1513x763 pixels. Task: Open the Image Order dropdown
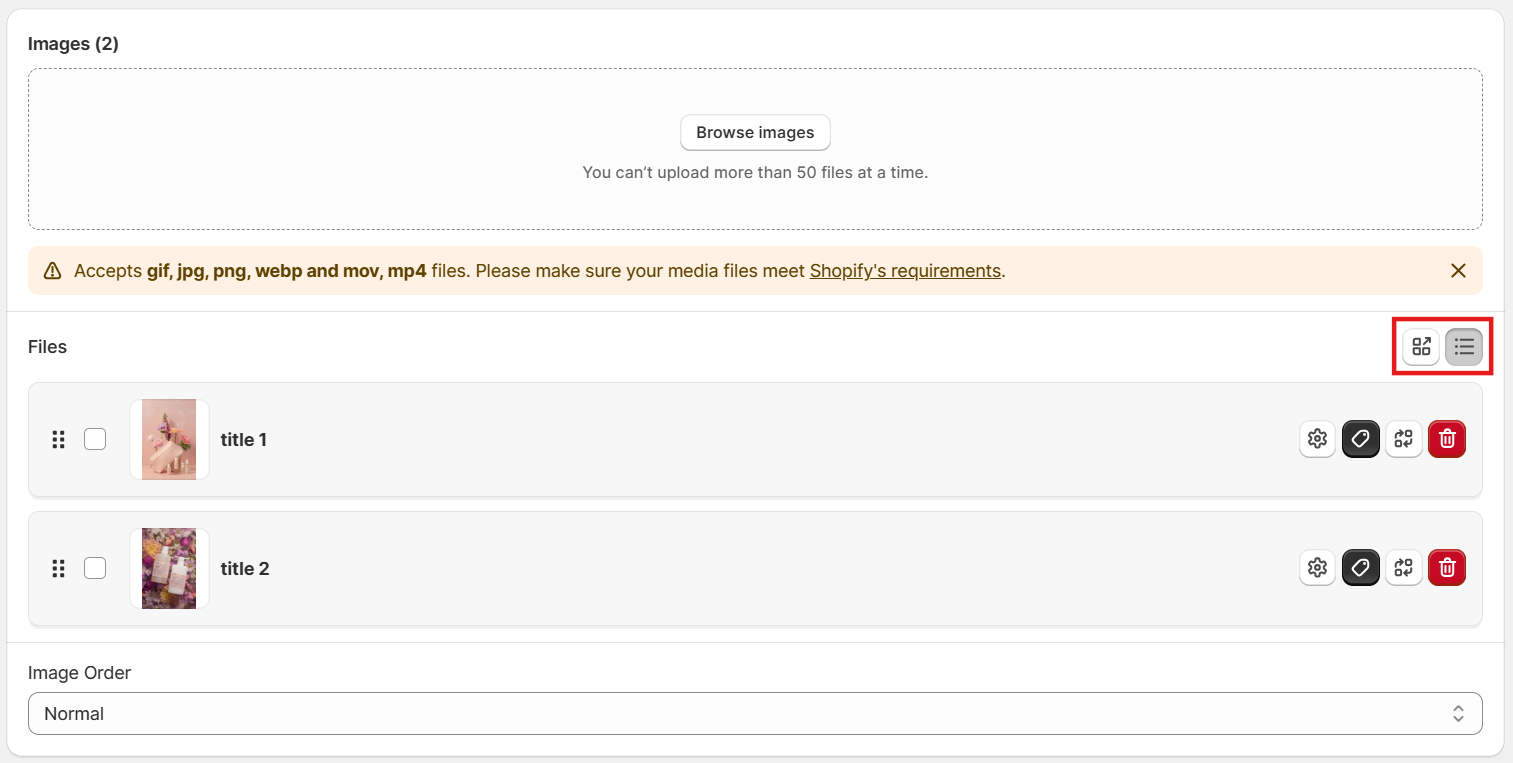pos(755,714)
